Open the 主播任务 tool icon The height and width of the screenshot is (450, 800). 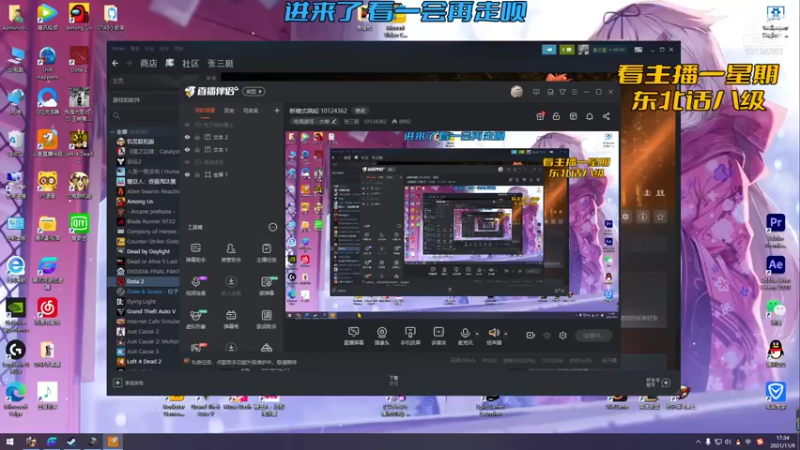pos(266,252)
